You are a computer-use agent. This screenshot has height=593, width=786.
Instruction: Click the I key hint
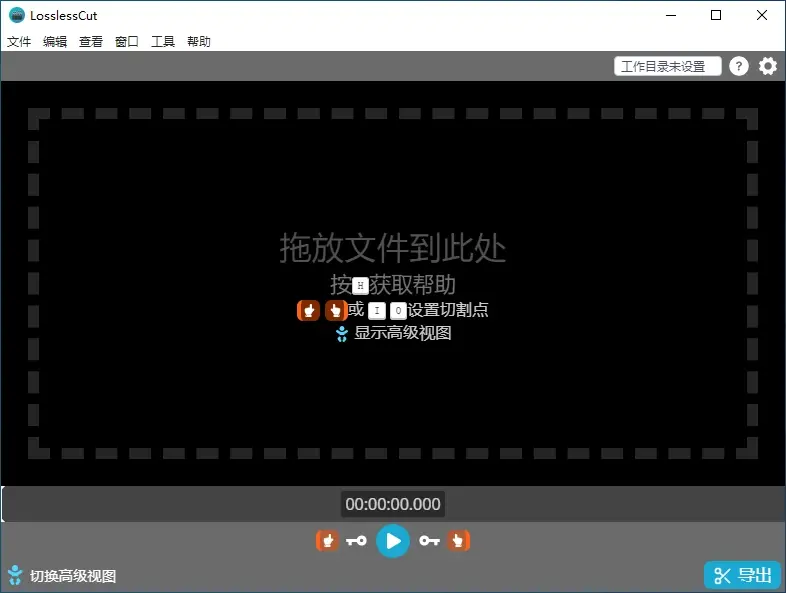click(377, 311)
